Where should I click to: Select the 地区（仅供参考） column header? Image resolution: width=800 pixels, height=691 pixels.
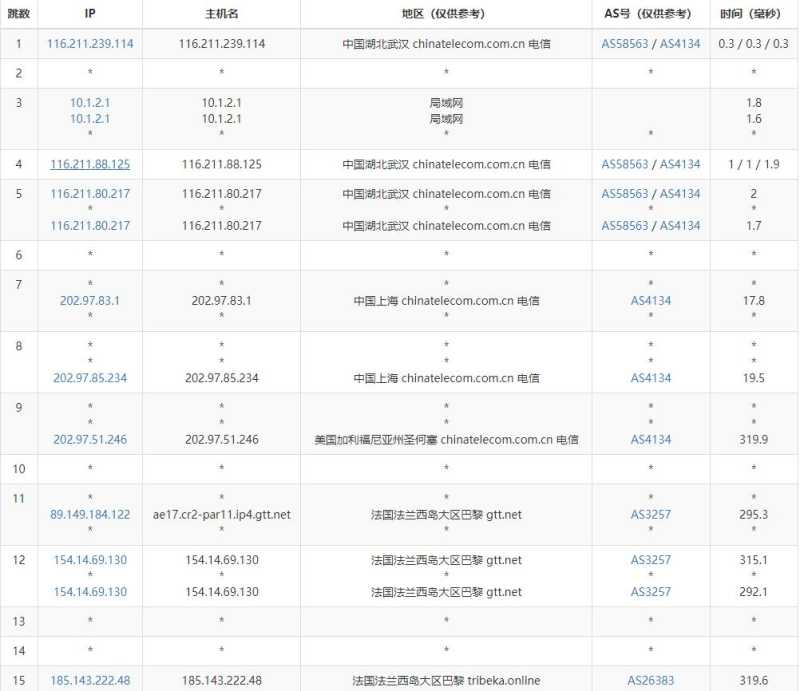(x=444, y=14)
